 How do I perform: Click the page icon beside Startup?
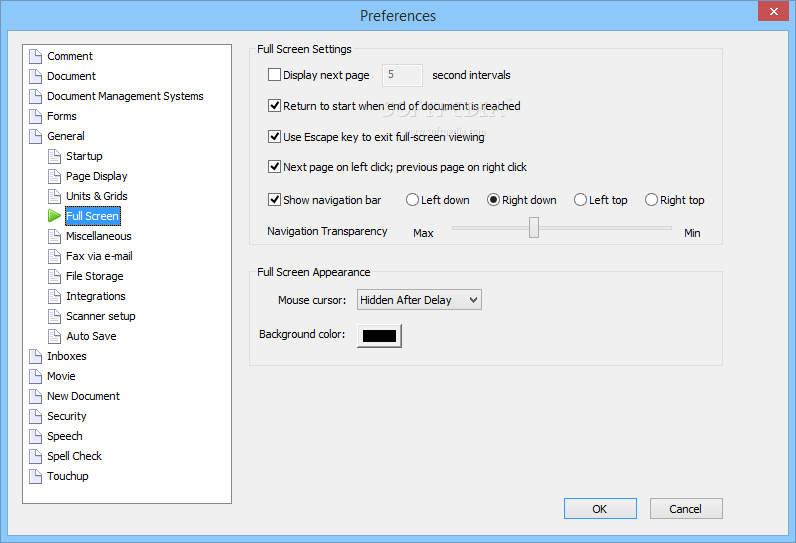[x=54, y=156]
